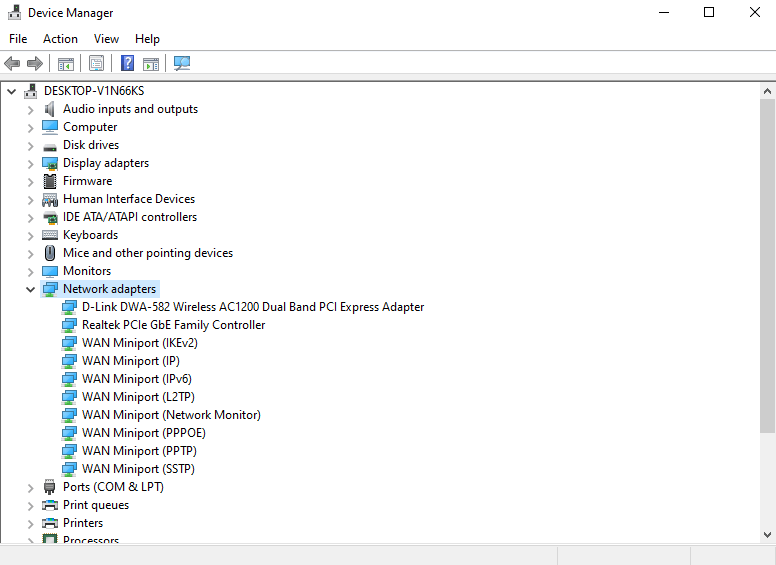Open Properties toolbar icon
The height and width of the screenshot is (565, 776).
pyautogui.click(x=97, y=63)
